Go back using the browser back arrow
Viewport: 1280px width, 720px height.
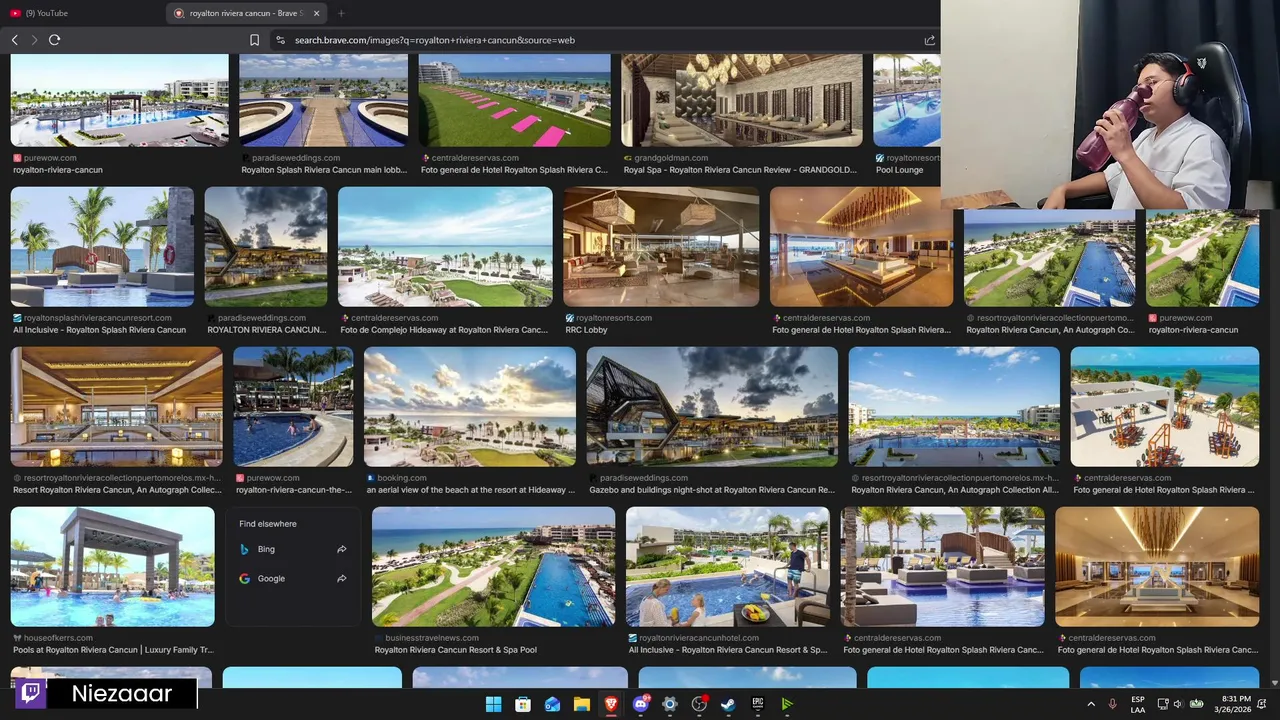click(x=15, y=40)
